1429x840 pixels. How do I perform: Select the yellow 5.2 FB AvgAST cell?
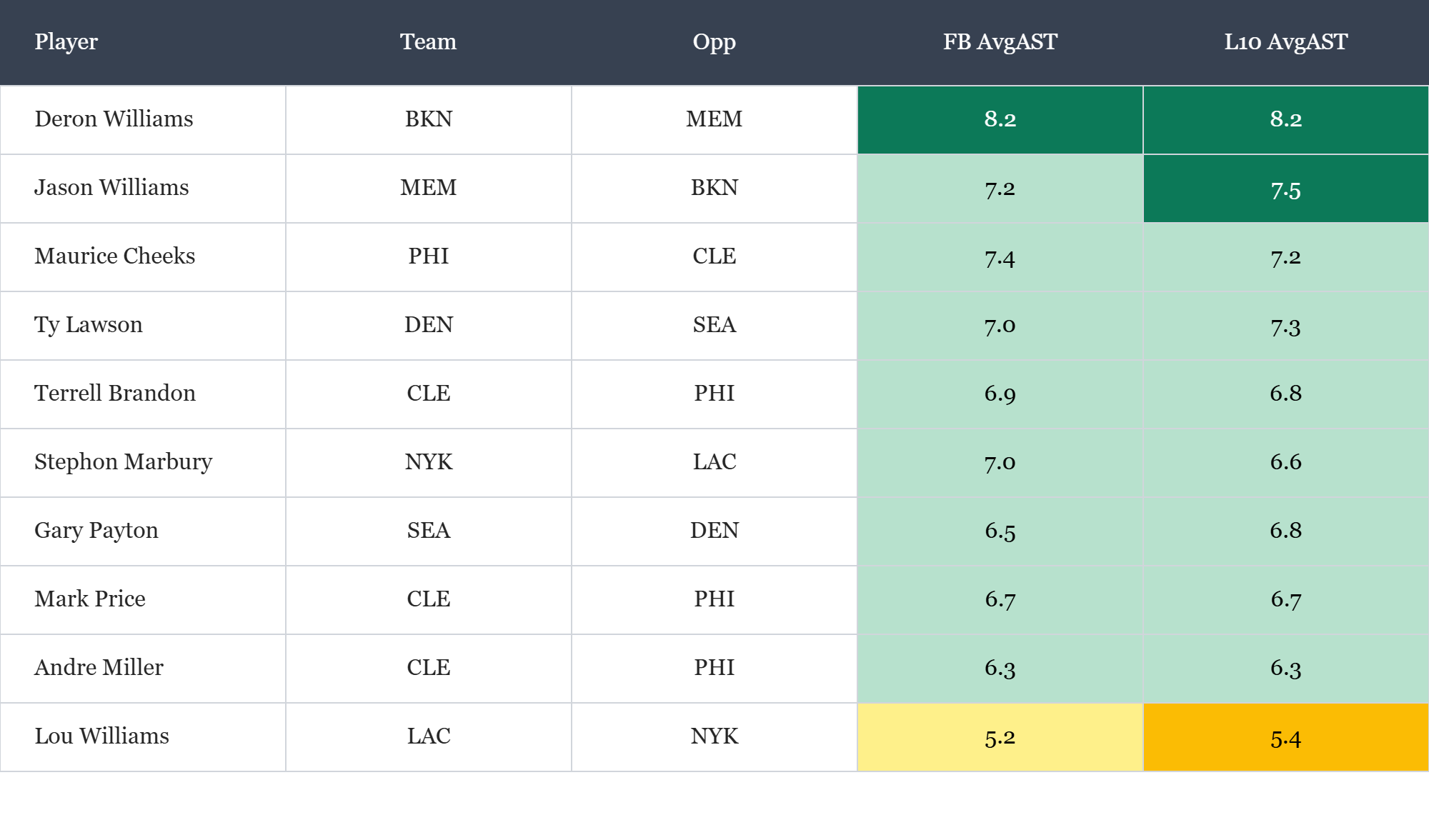(x=1000, y=738)
